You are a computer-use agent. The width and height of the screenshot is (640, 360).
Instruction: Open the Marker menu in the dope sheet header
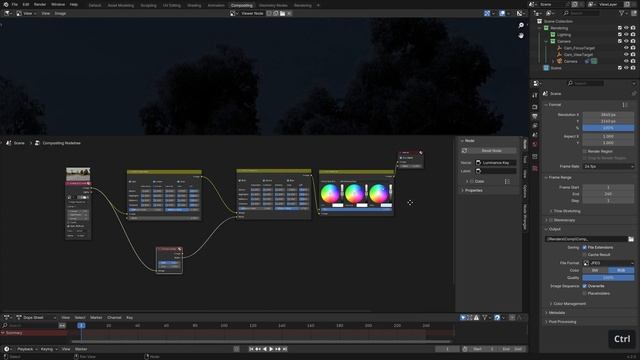(96, 318)
